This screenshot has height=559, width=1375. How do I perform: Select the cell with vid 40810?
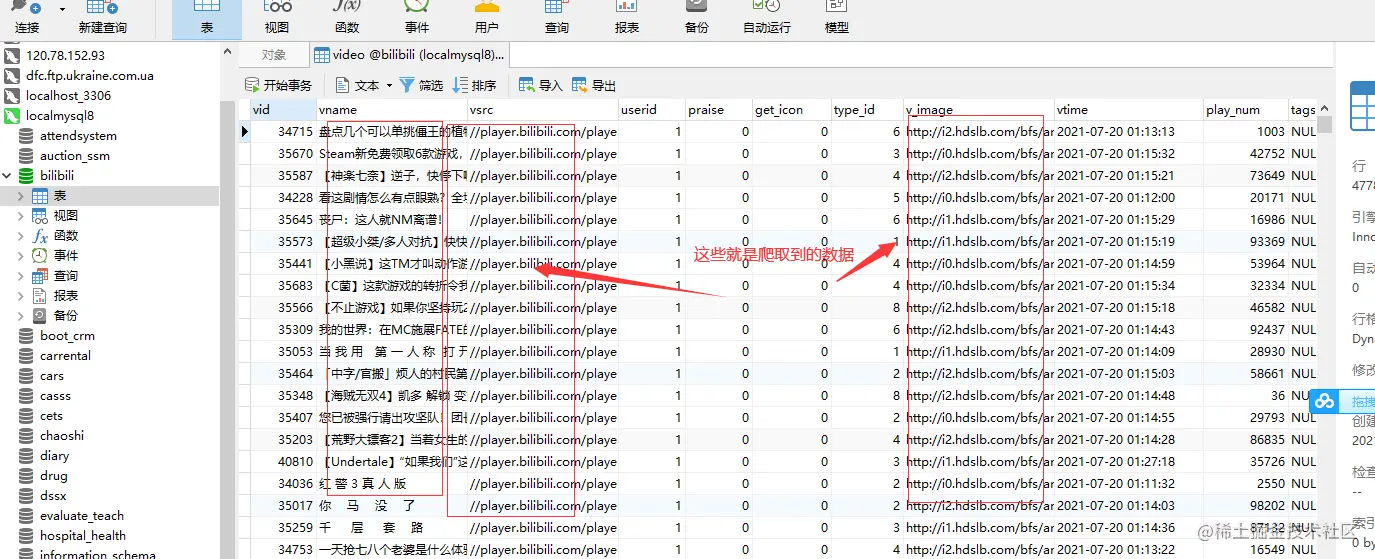tap(283, 462)
